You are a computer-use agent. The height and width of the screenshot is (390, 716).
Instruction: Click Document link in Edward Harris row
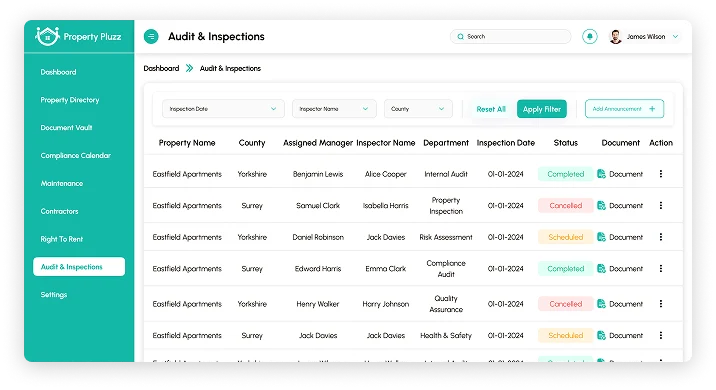626,269
